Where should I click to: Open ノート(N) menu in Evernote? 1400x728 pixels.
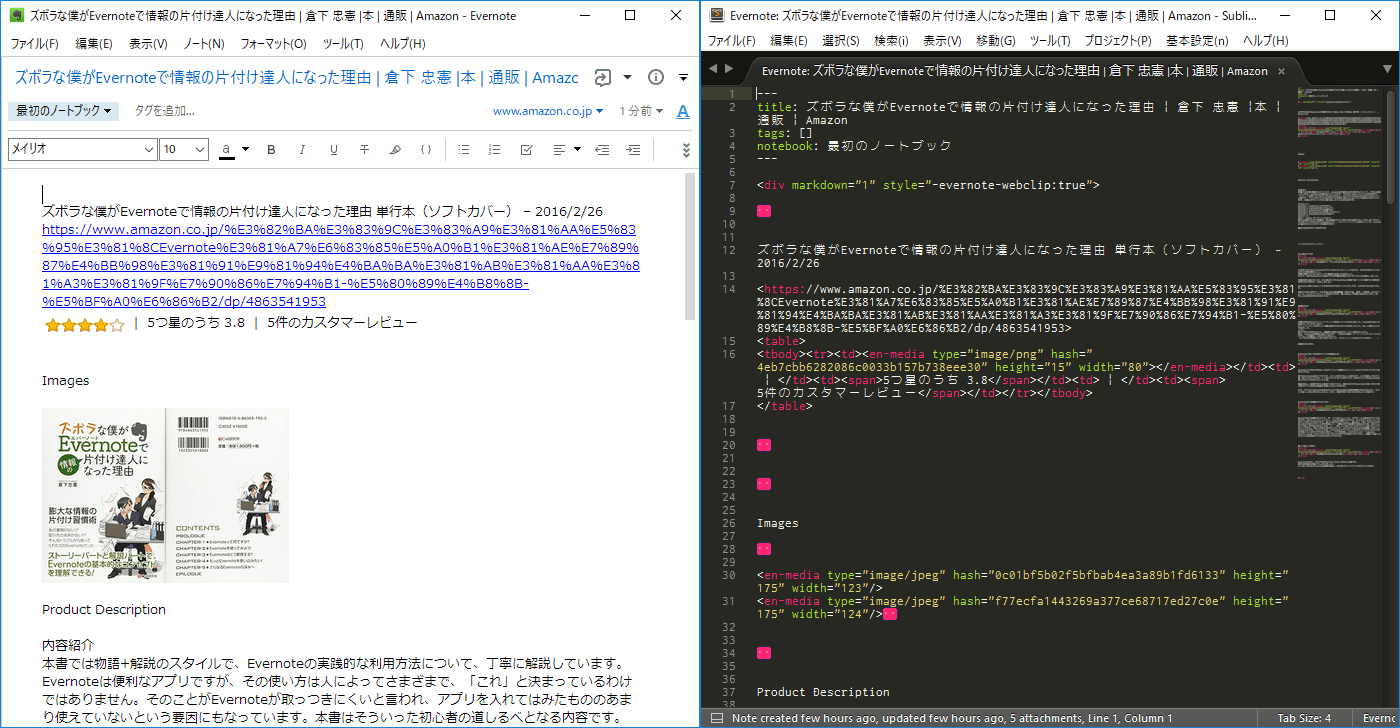203,44
